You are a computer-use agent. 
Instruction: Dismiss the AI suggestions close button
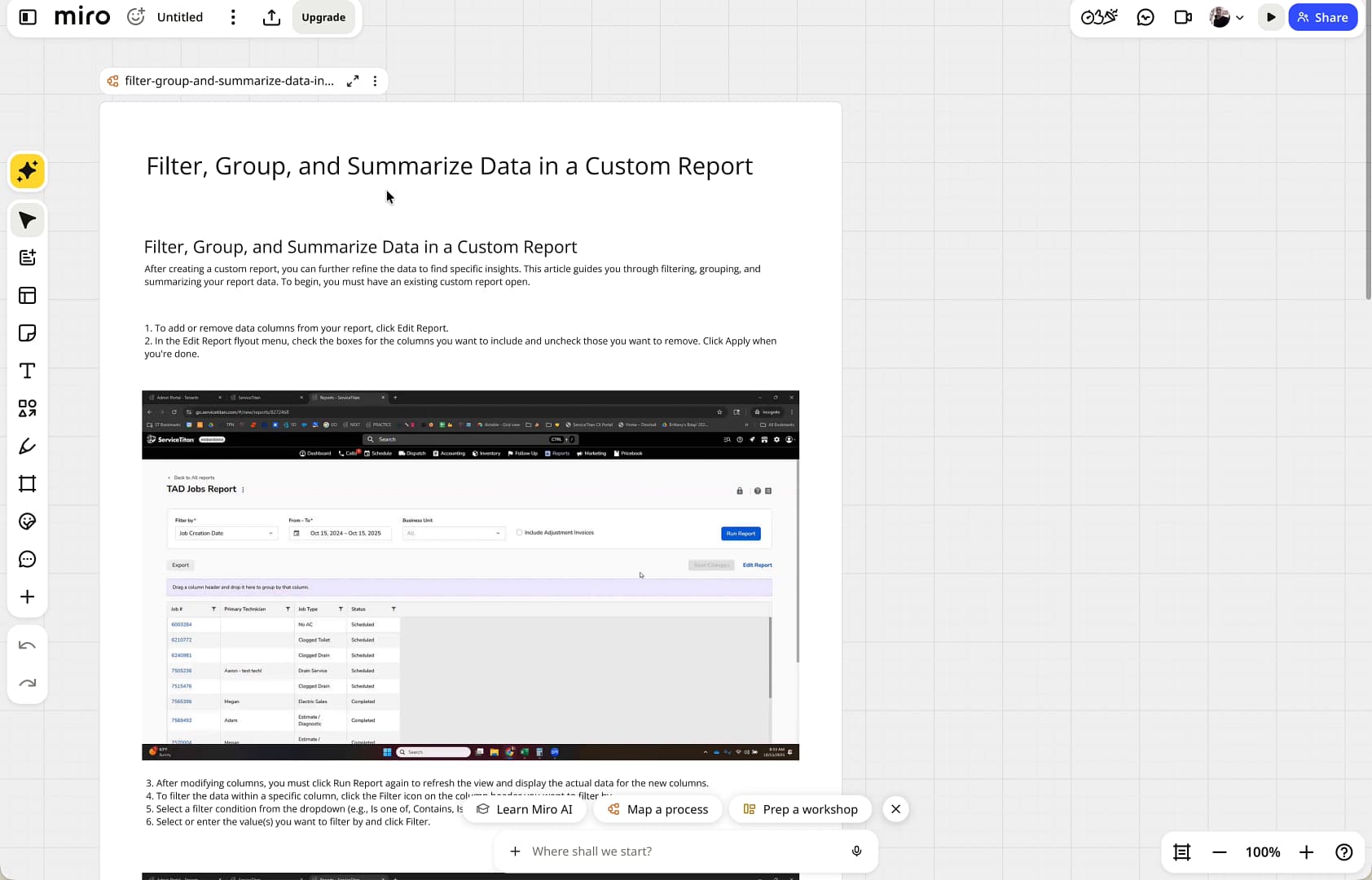pyautogui.click(x=895, y=809)
